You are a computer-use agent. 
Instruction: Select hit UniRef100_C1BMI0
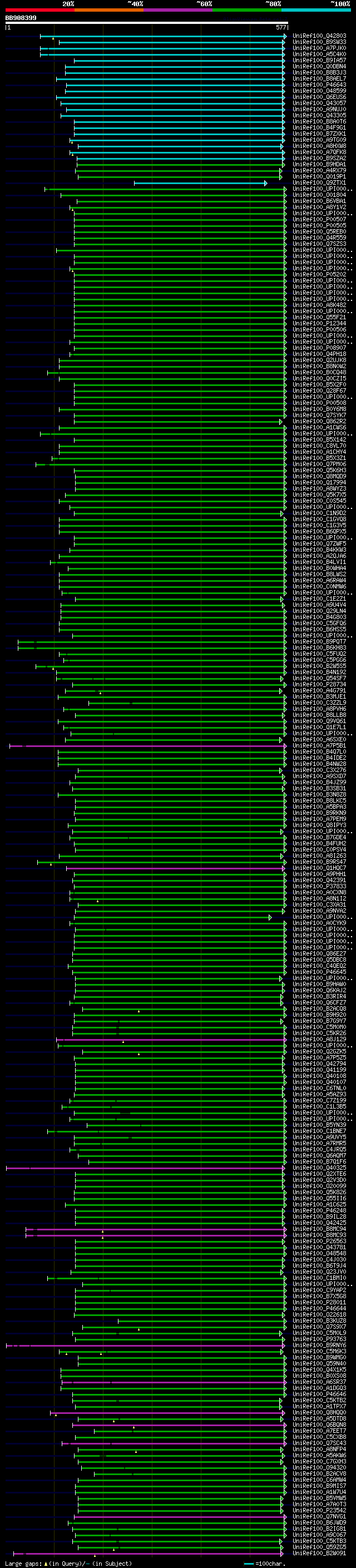[x=319, y=1278]
